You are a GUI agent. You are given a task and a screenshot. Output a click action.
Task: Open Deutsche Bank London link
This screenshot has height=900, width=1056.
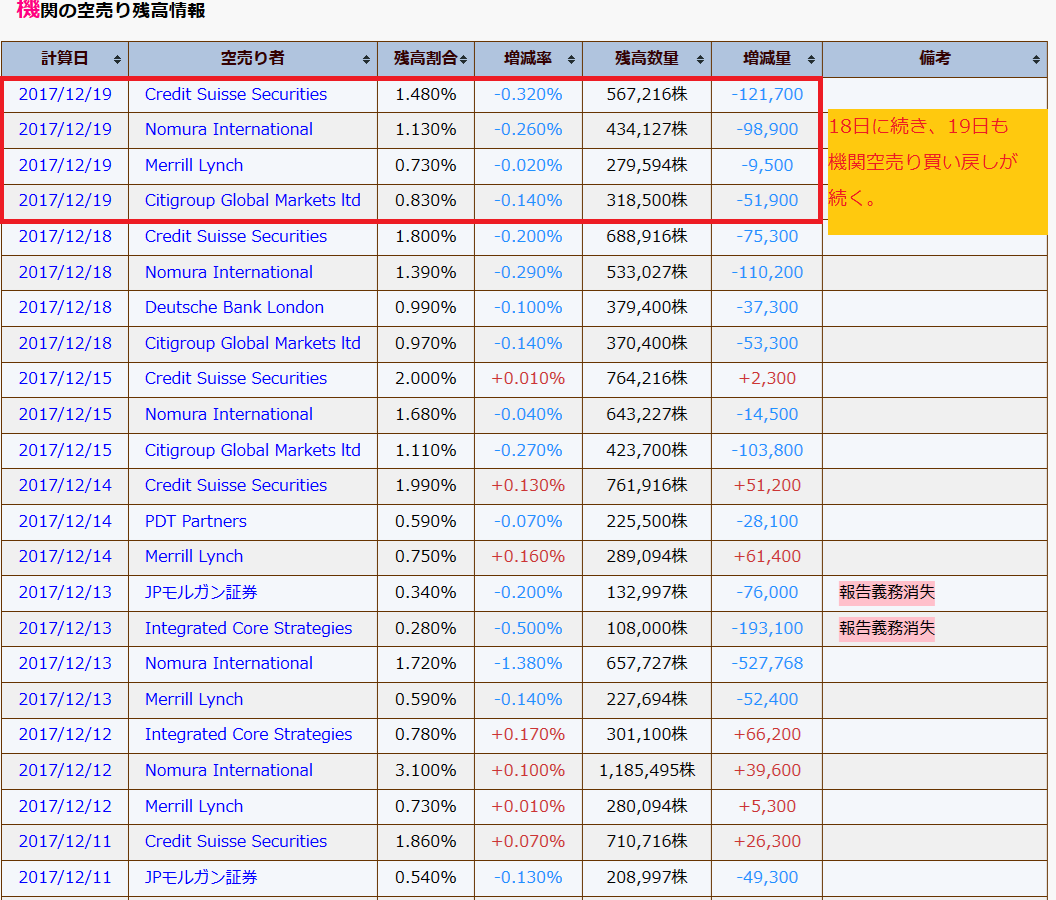pyautogui.click(x=234, y=307)
